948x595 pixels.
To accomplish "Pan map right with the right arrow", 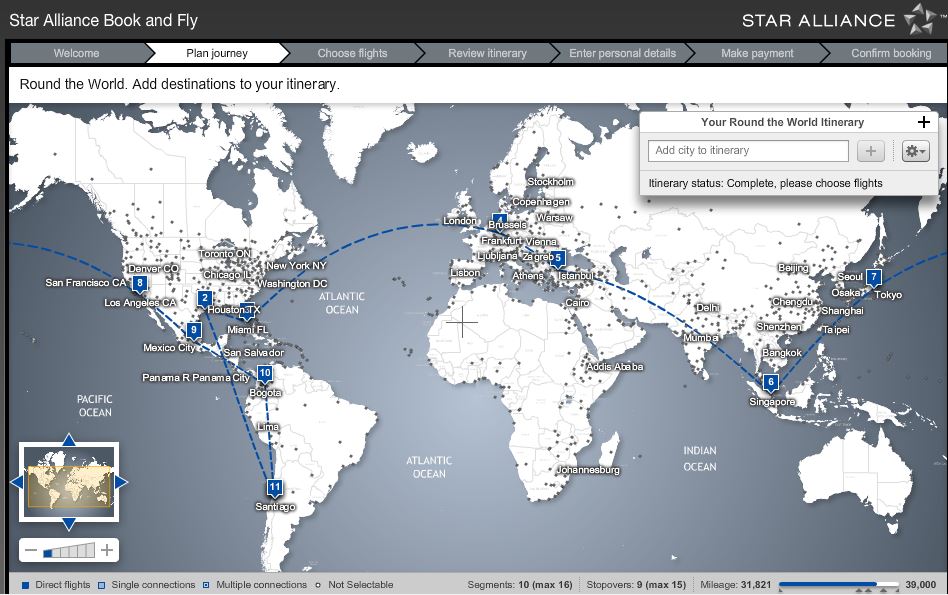I will click(x=121, y=482).
